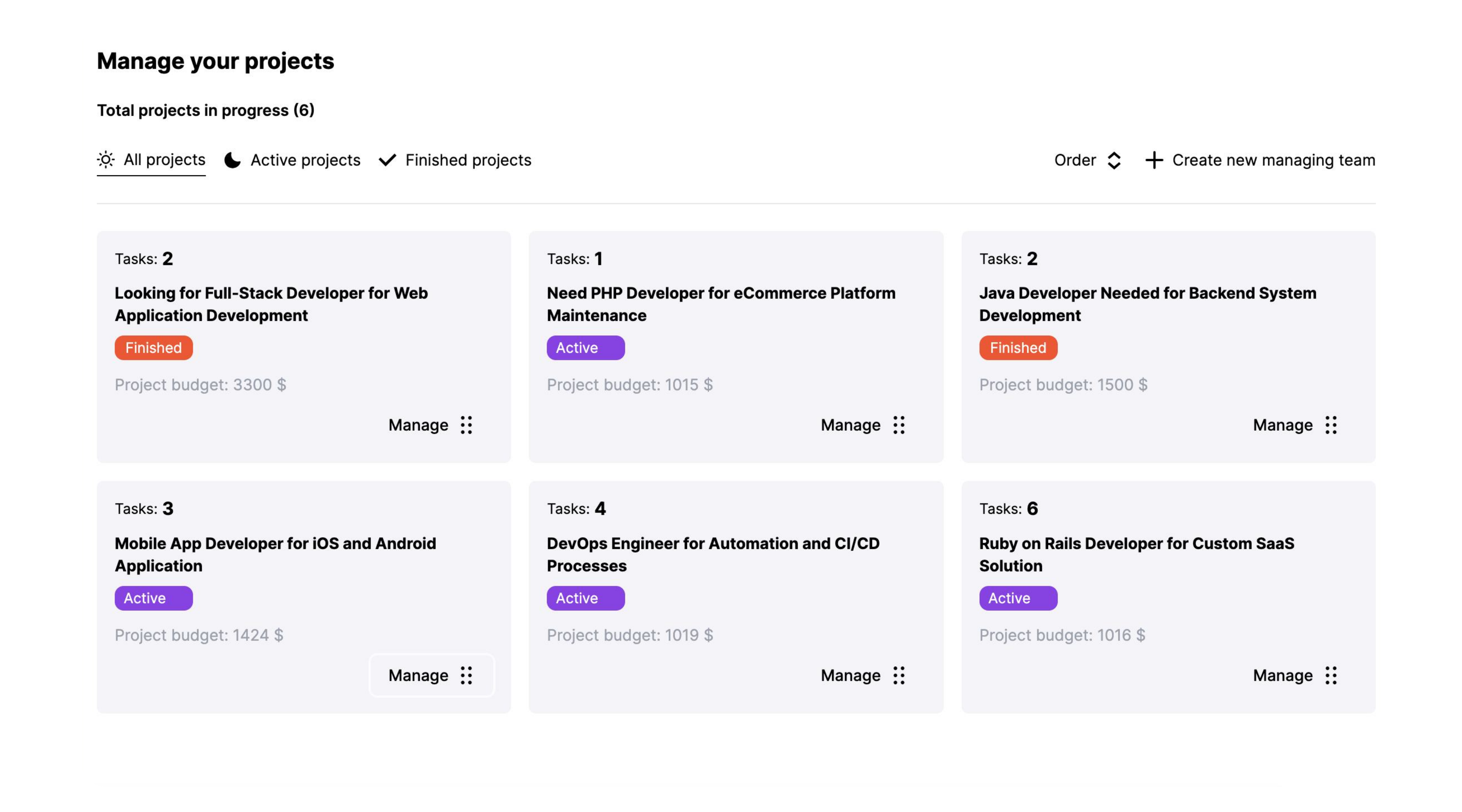Click the Finished badge on Java Developer card
Image resolution: width=1462 pixels, height=812 pixels.
tap(1018, 348)
